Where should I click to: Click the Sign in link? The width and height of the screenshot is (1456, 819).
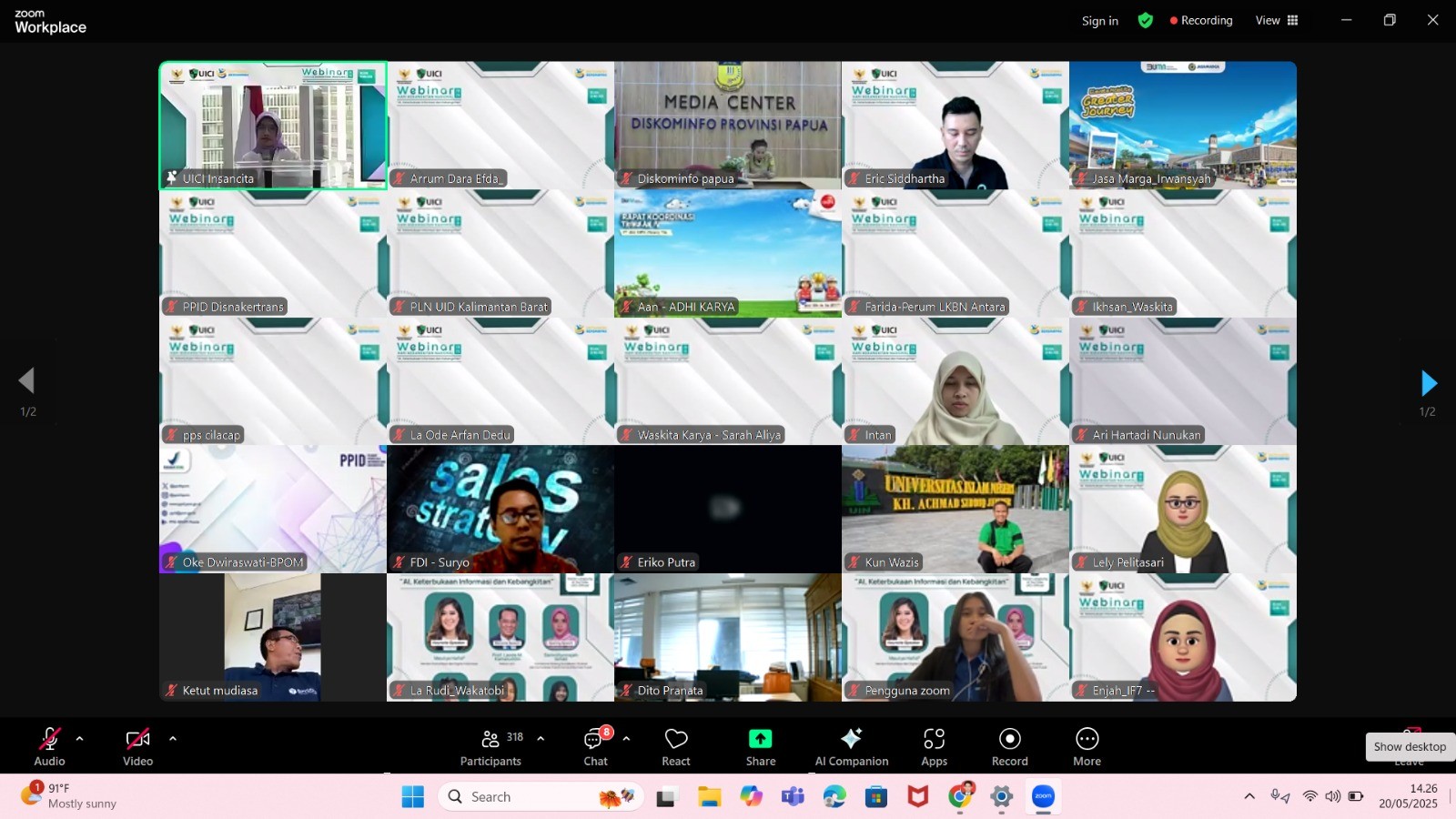click(1099, 21)
